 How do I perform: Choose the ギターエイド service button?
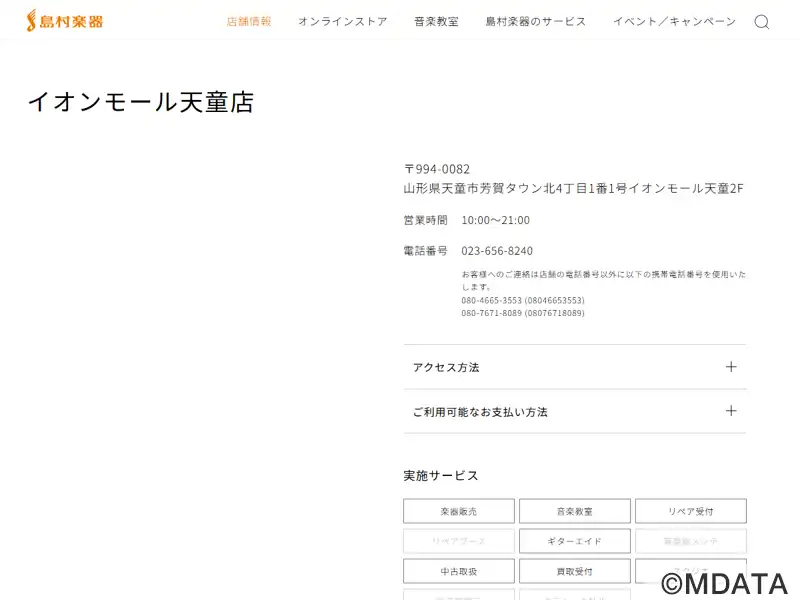coord(574,541)
